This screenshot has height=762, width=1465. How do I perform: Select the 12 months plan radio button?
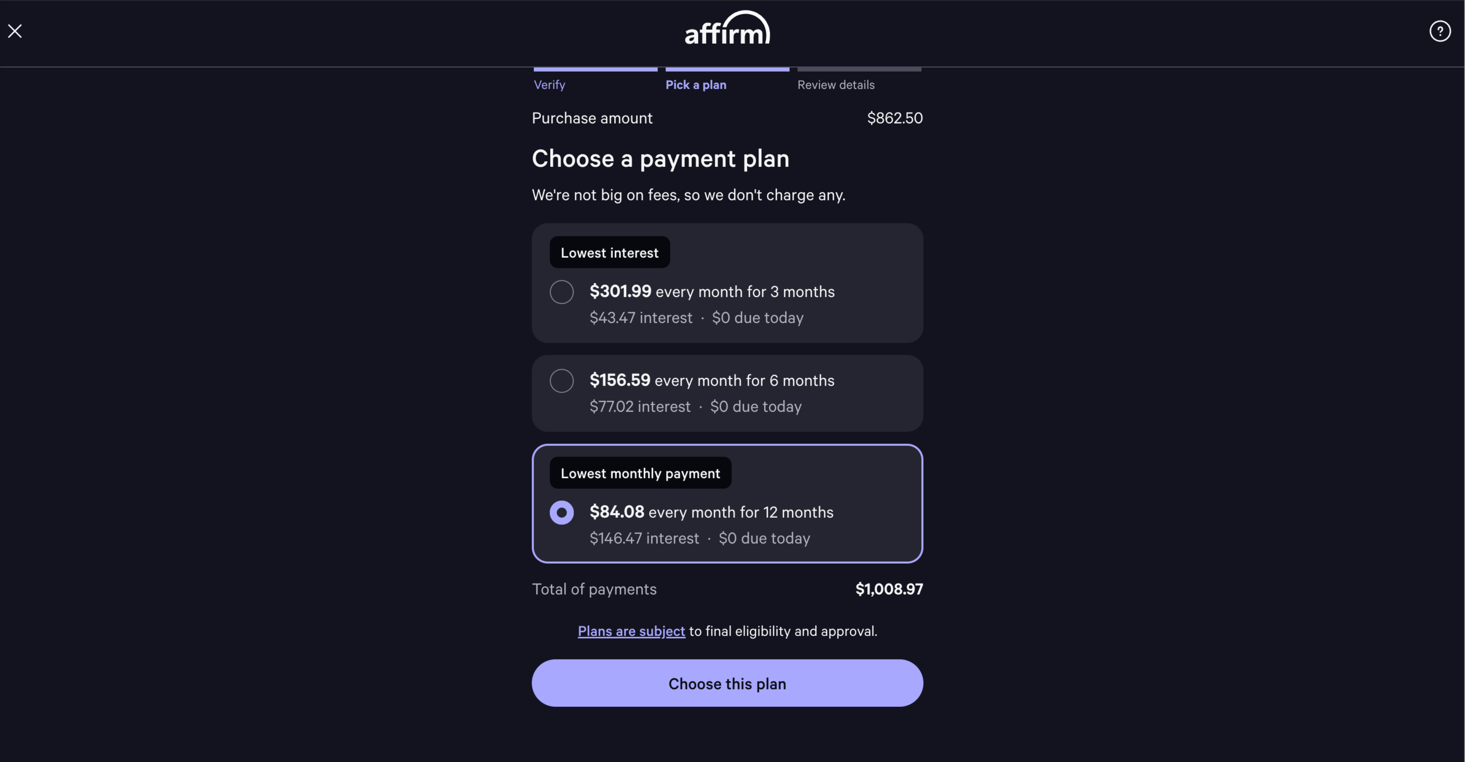point(562,513)
